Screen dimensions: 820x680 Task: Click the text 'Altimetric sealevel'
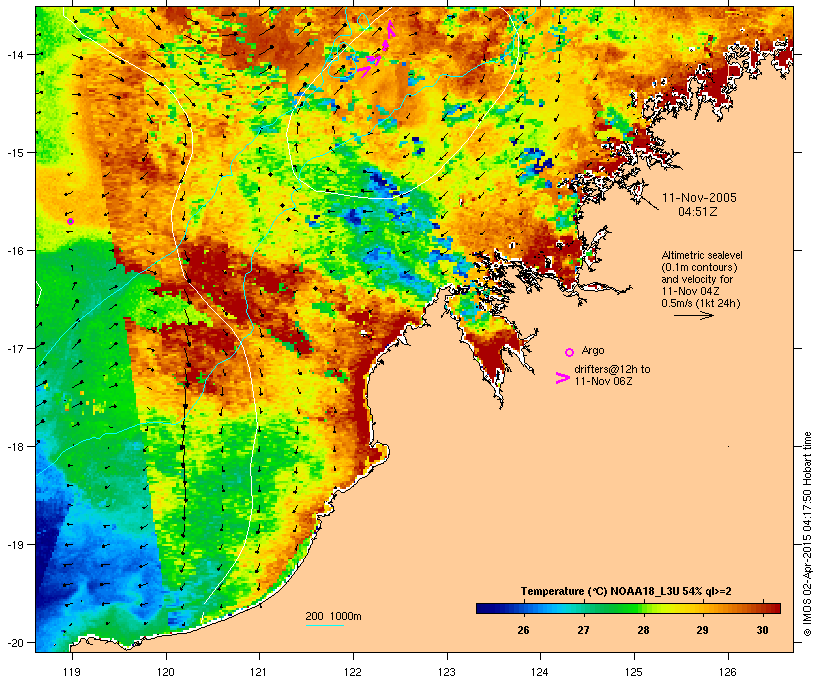click(x=702, y=255)
